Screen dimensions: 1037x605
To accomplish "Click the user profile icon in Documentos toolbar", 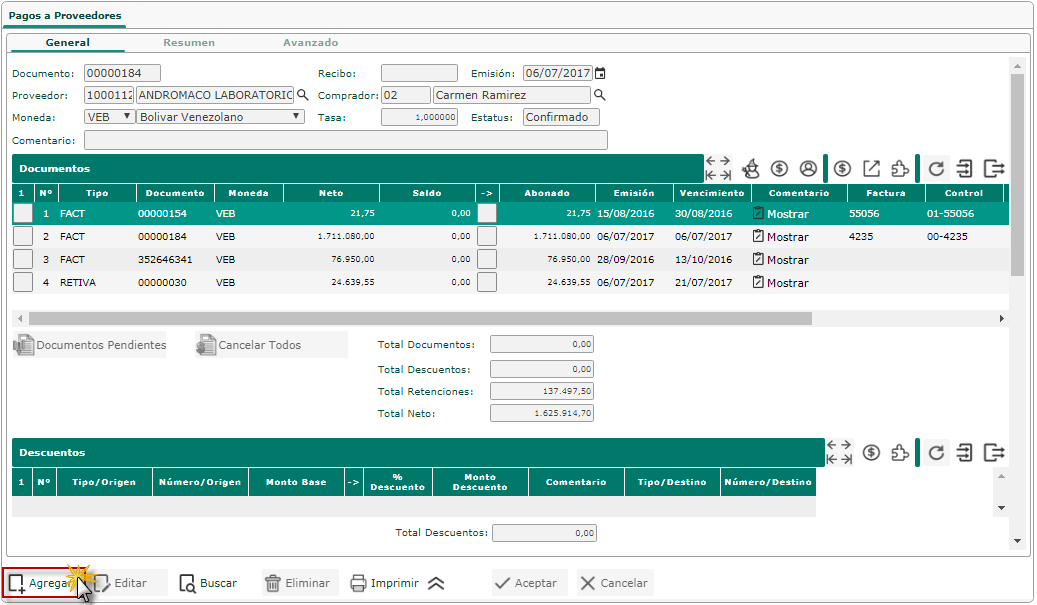I will (x=808, y=168).
